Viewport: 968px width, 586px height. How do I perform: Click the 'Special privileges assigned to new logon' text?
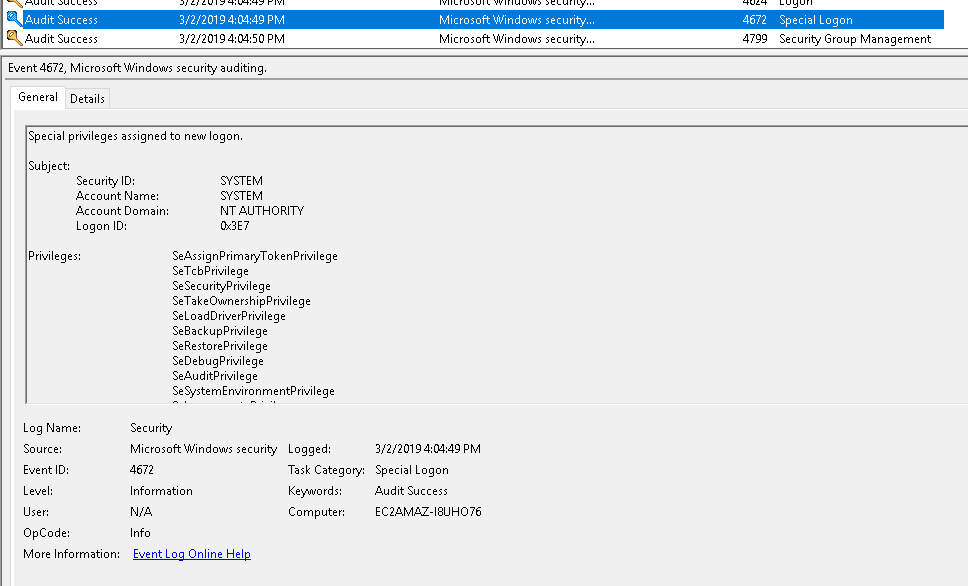135,136
